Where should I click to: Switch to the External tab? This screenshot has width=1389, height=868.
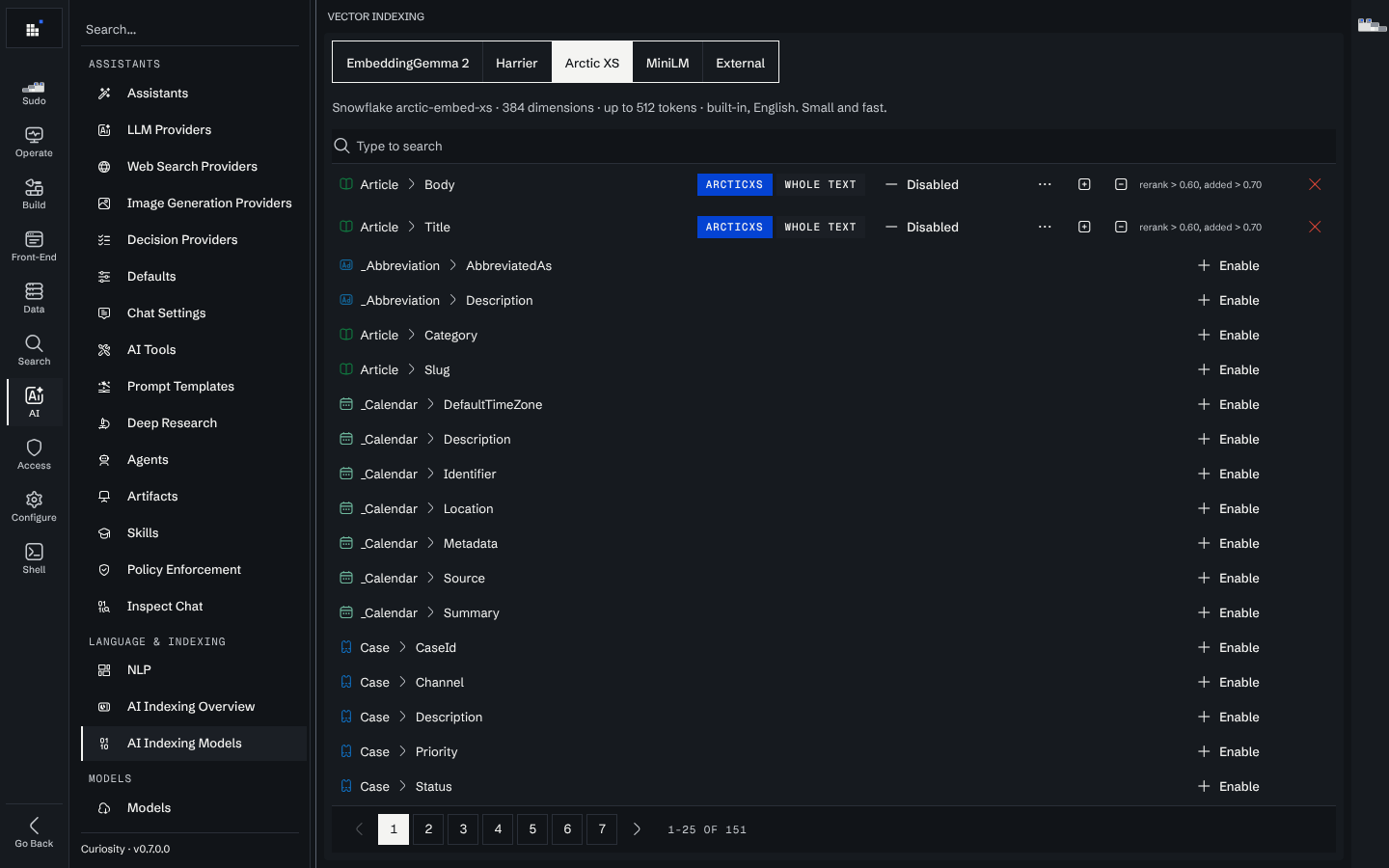(x=741, y=63)
